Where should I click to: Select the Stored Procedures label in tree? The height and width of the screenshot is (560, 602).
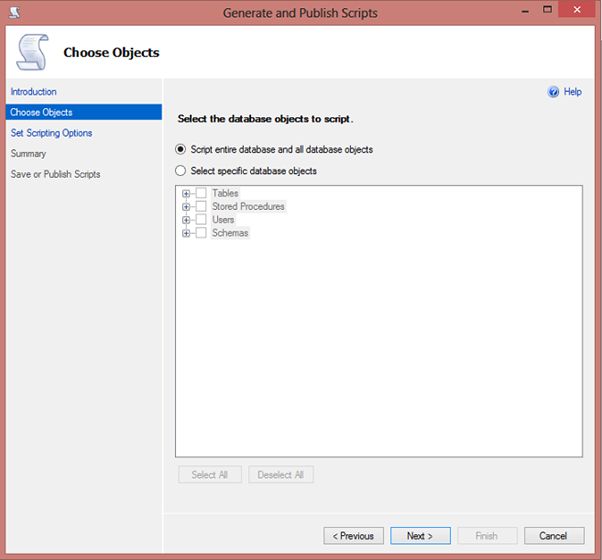click(248, 206)
